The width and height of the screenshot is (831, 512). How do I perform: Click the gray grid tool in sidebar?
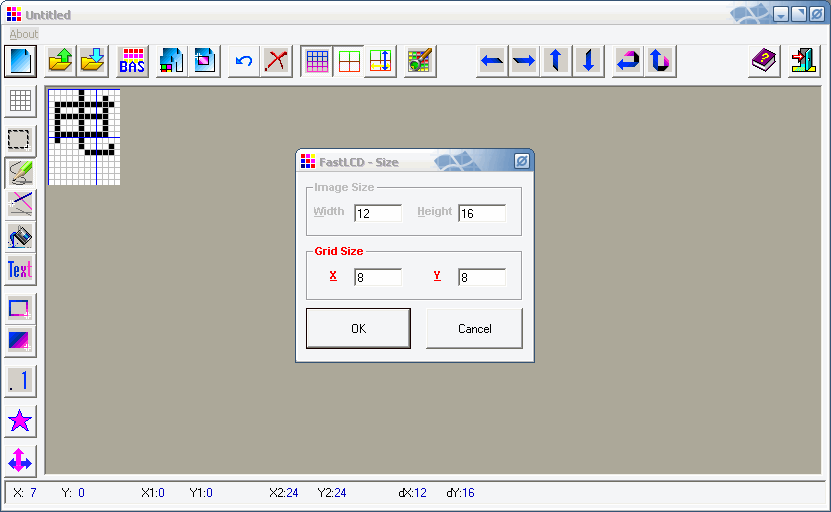(x=20, y=101)
